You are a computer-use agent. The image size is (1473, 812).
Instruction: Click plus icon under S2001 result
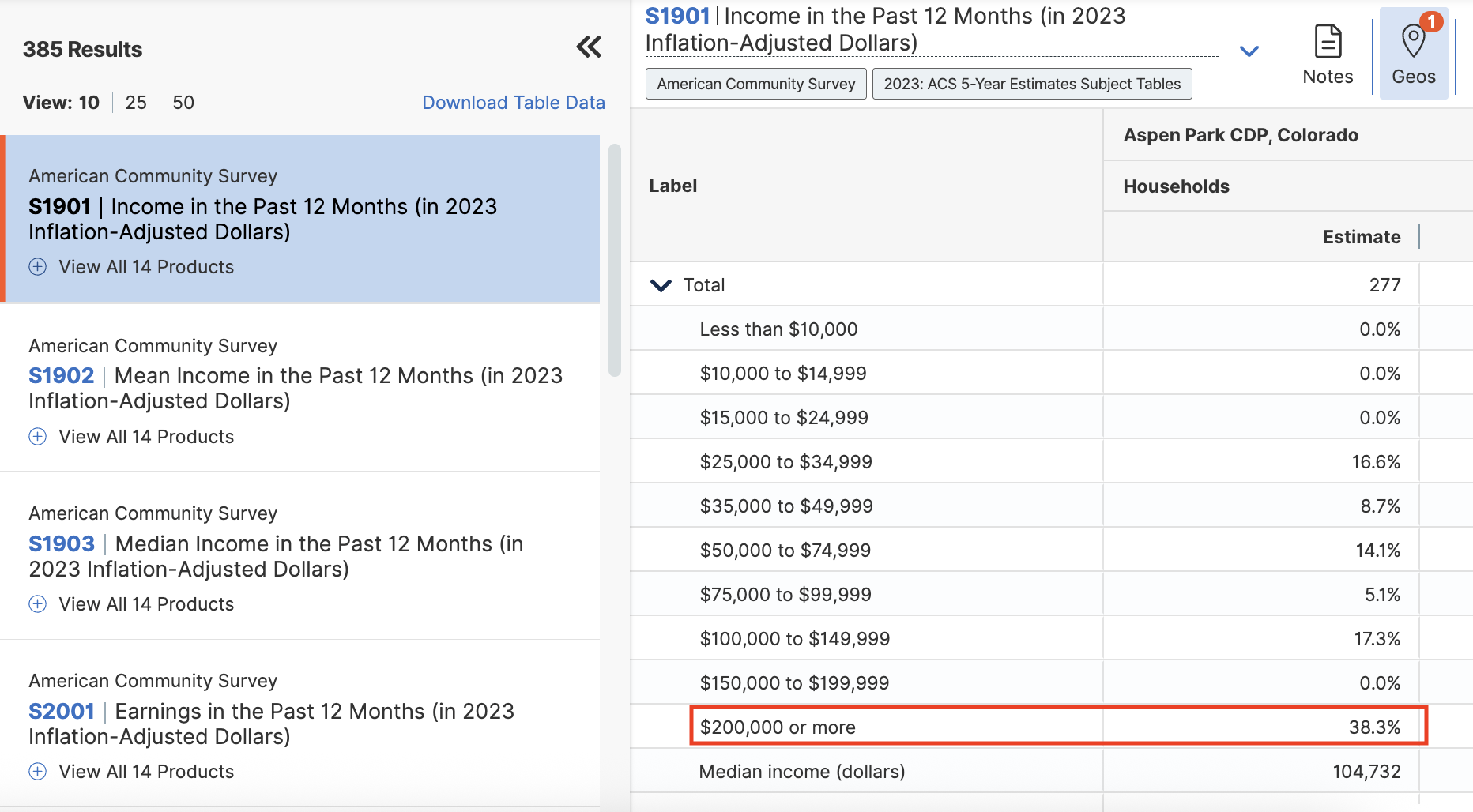click(x=38, y=772)
